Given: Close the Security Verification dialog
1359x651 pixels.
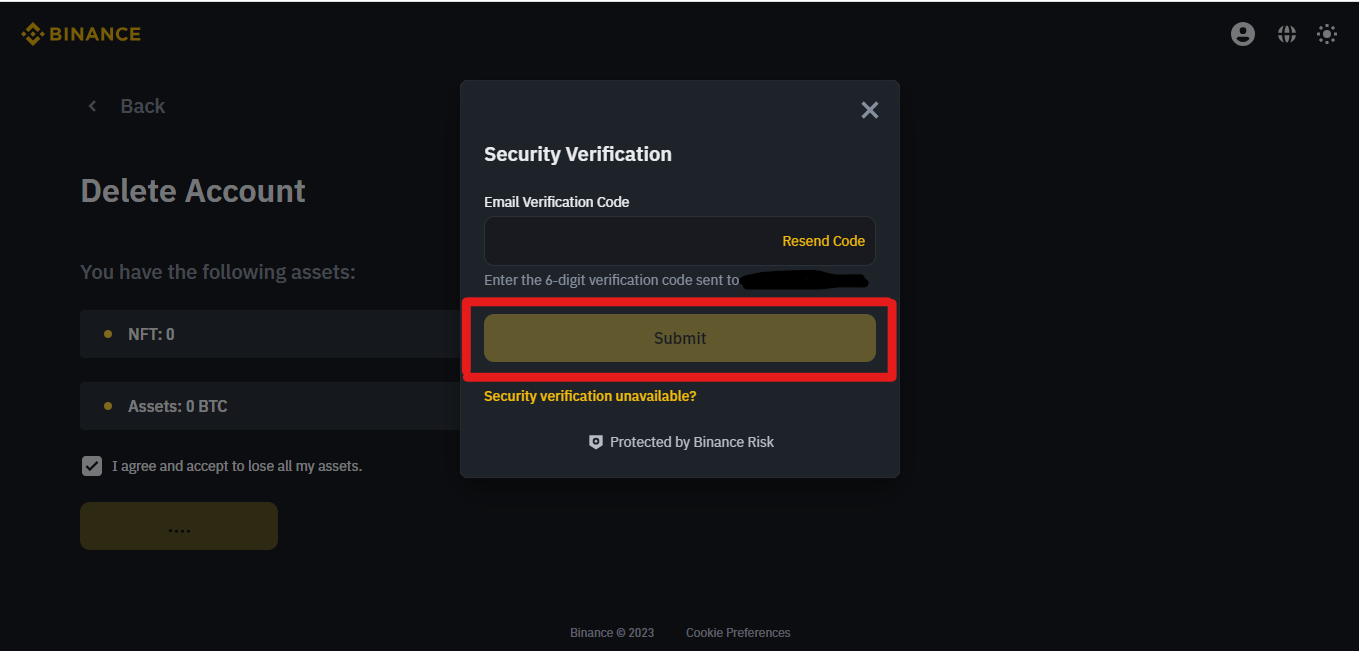Looking at the screenshot, I should click(x=870, y=110).
